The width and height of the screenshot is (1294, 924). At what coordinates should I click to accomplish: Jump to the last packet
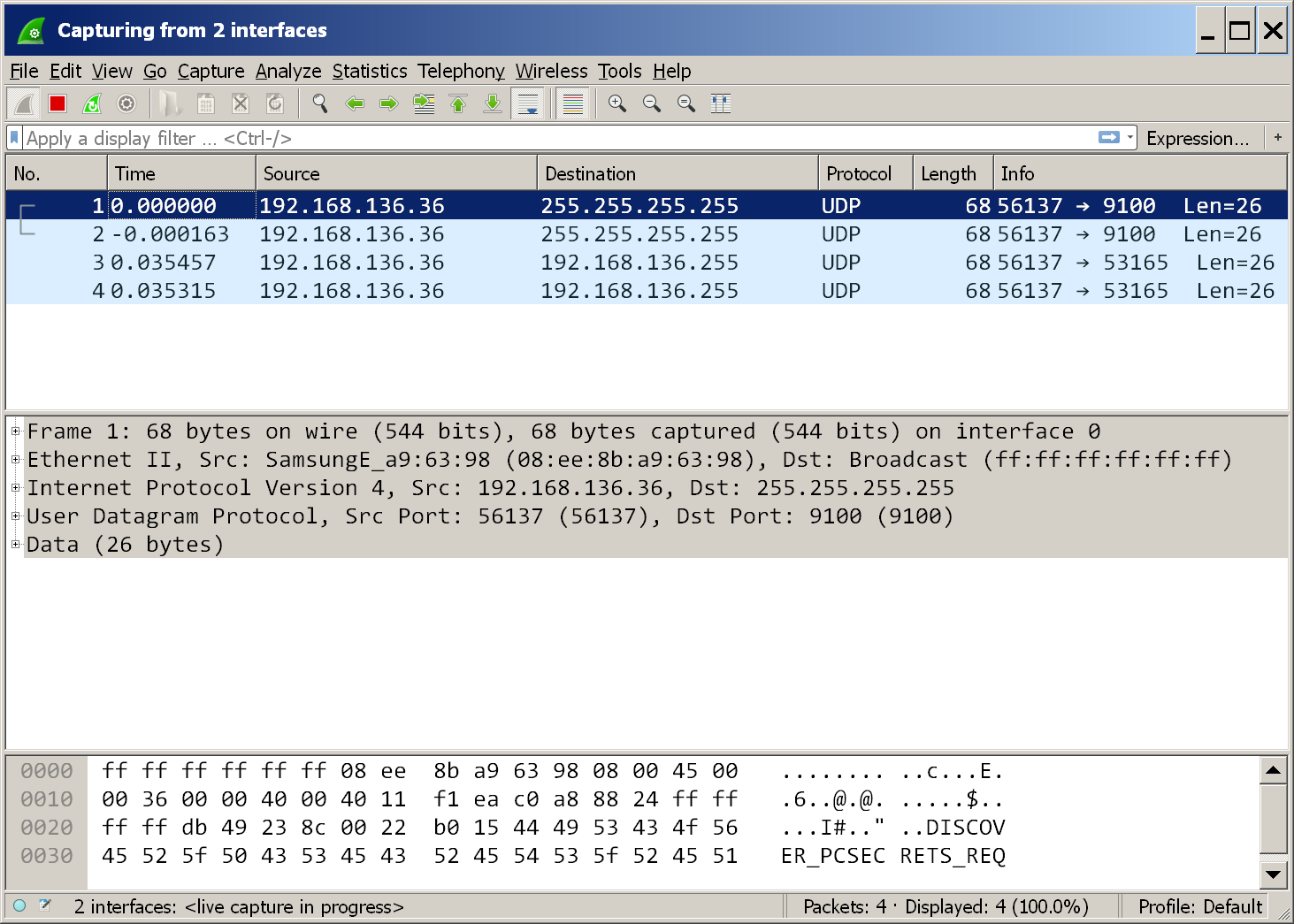(493, 104)
